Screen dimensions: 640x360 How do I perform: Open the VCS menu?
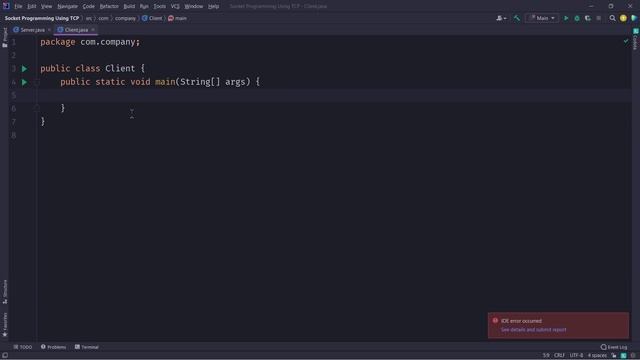tap(175, 7)
